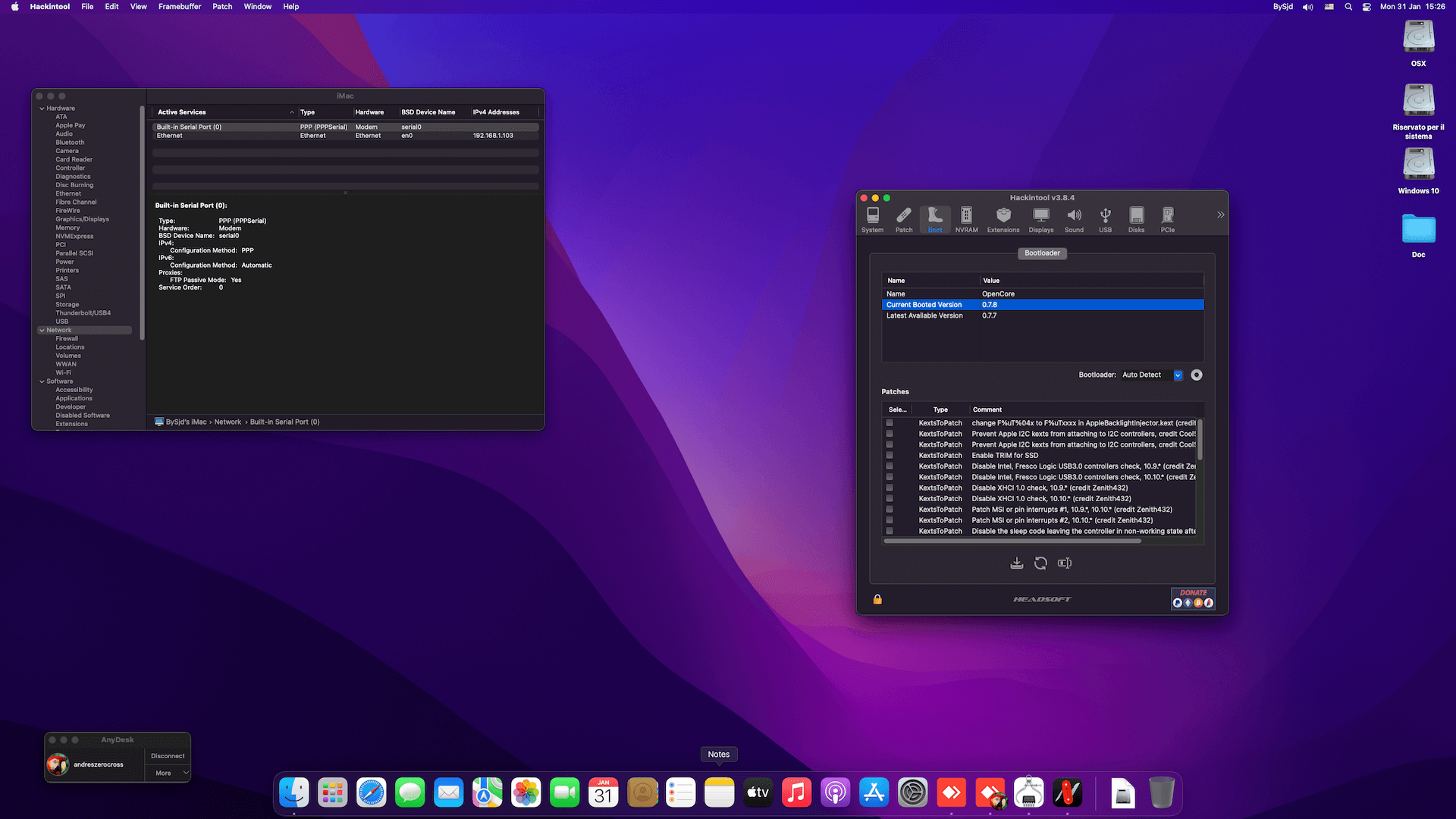
Task: Open Control Center in the menu bar
Action: [1367, 7]
